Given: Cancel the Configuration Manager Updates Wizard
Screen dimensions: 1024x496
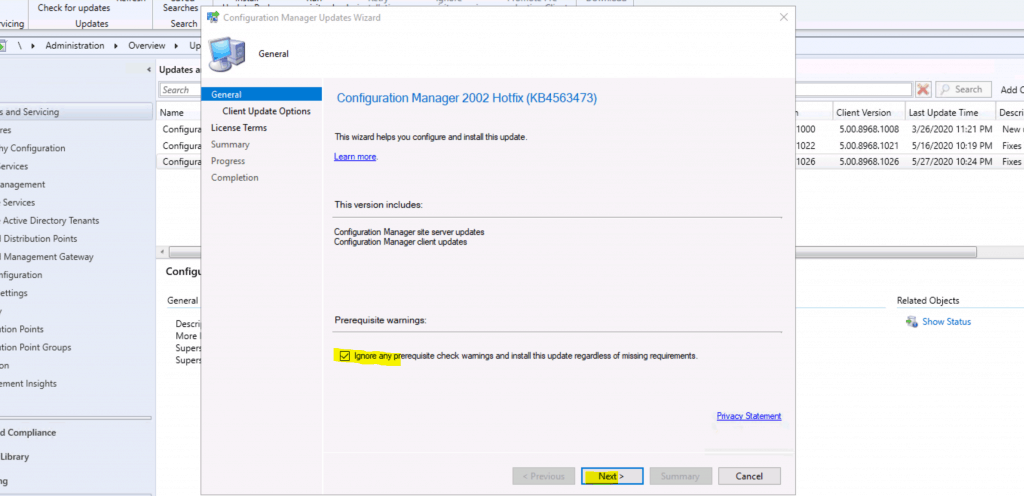Looking at the screenshot, I should [x=749, y=476].
